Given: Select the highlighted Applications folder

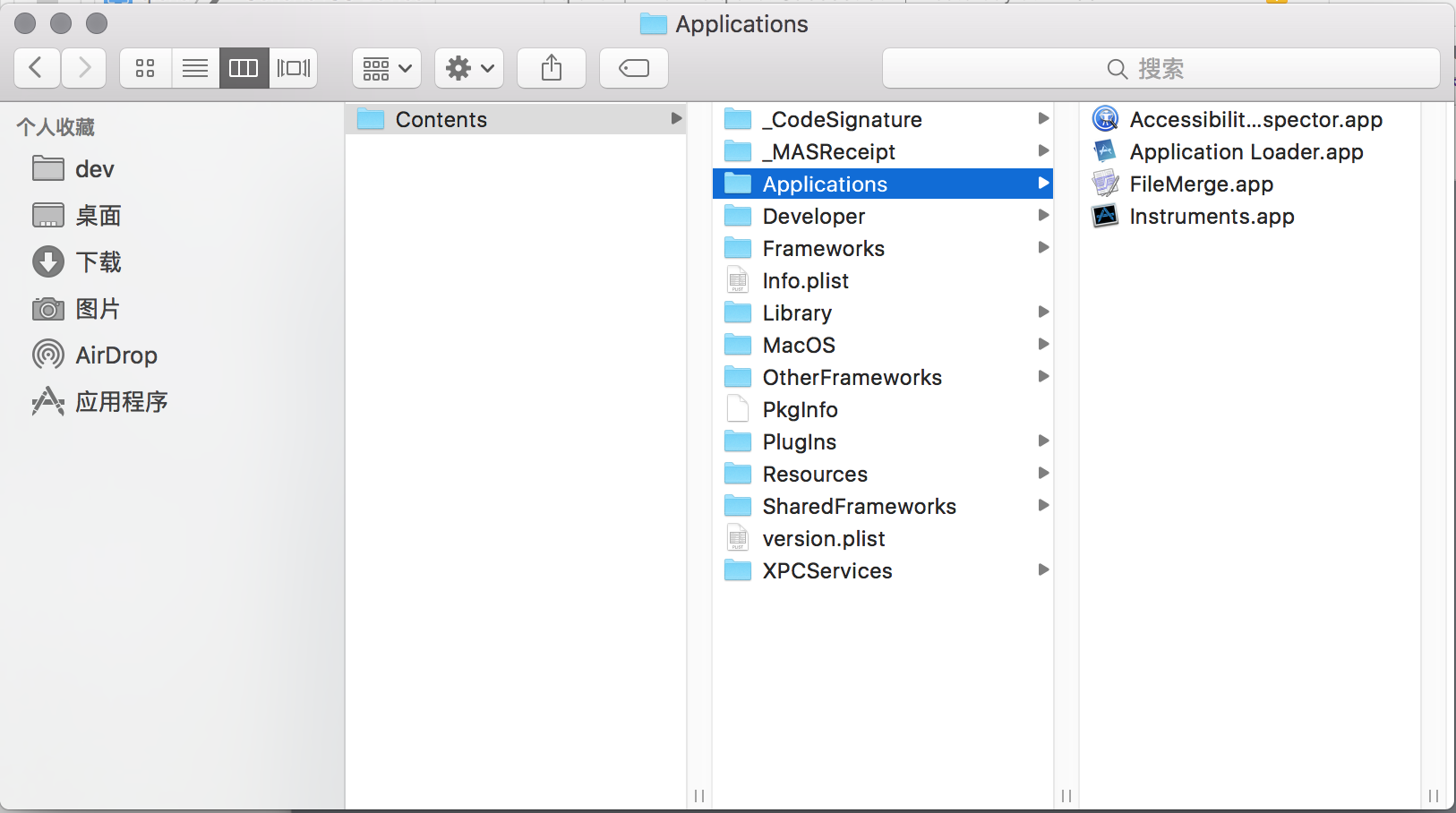Looking at the screenshot, I should (x=883, y=184).
